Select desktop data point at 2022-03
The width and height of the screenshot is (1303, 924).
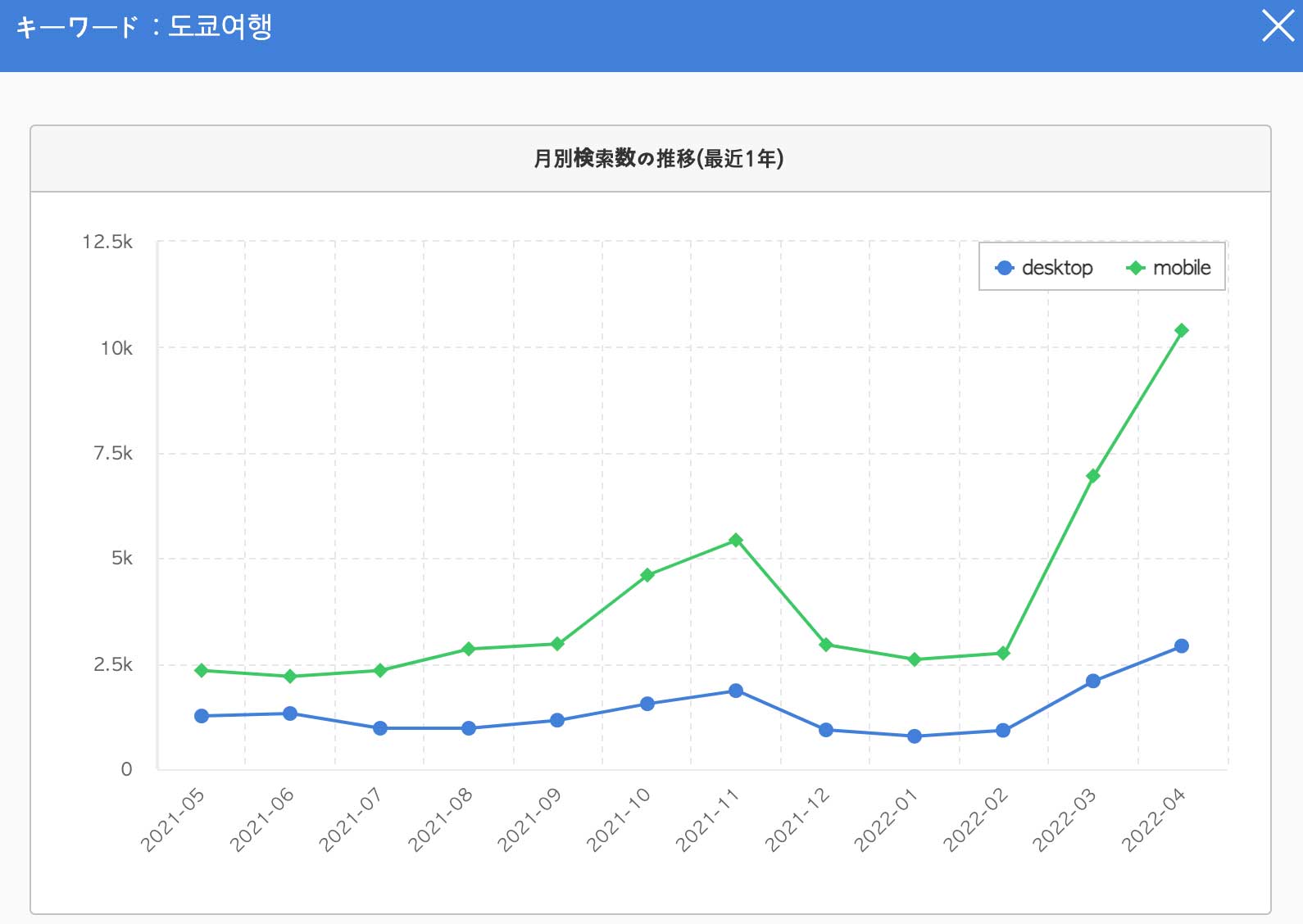(1092, 682)
